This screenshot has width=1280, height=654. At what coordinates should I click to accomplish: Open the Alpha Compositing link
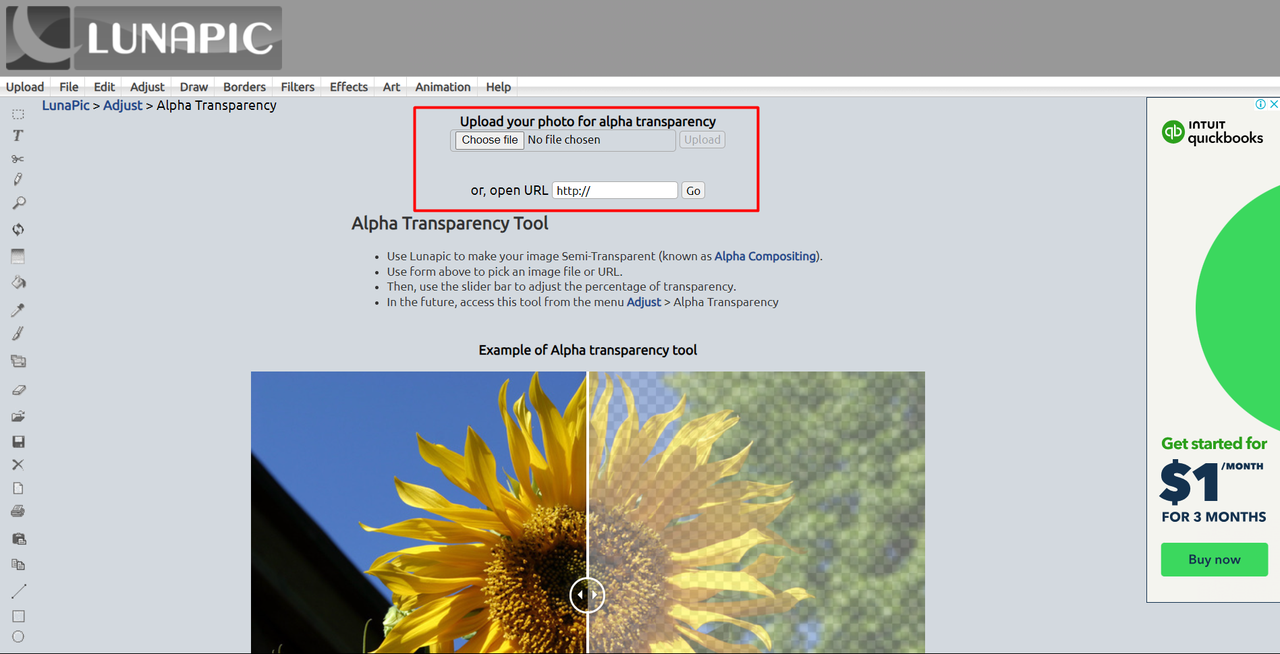(x=765, y=256)
